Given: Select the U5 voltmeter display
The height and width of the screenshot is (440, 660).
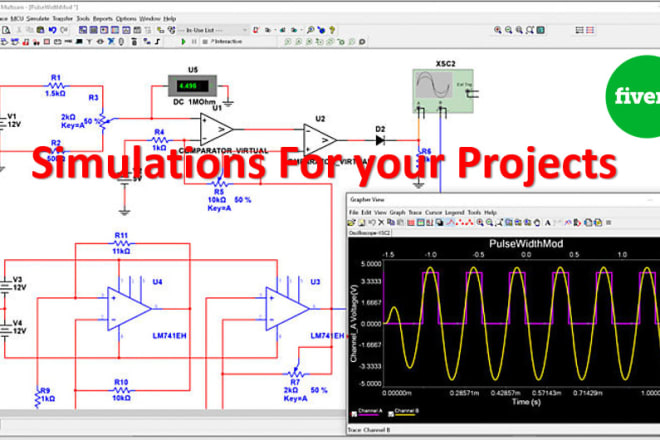Looking at the screenshot, I should (x=192, y=86).
